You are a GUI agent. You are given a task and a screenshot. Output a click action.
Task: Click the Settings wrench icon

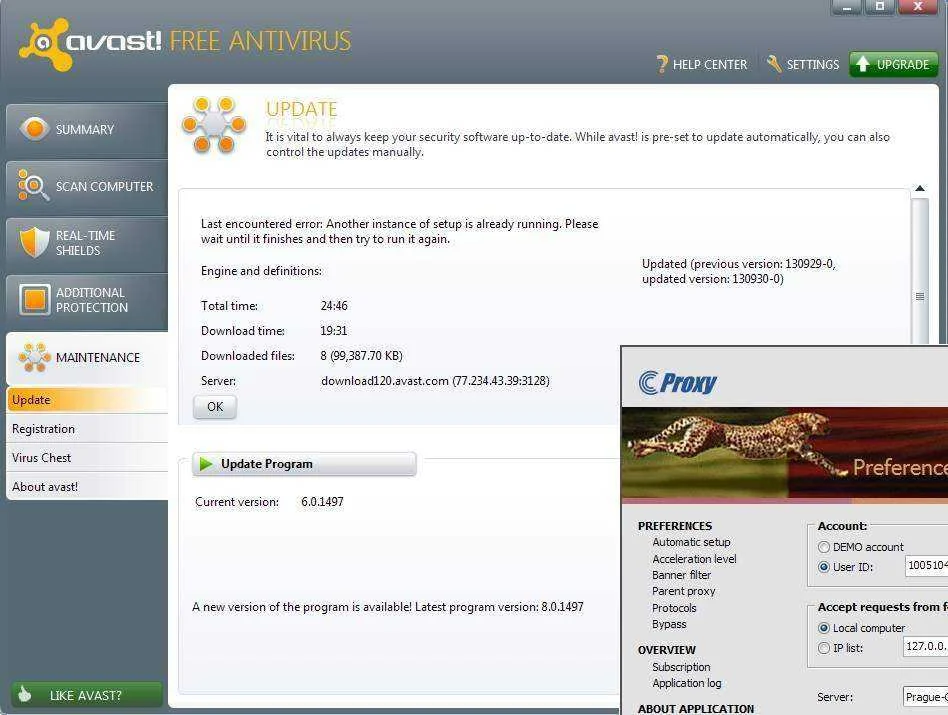point(774,64)
